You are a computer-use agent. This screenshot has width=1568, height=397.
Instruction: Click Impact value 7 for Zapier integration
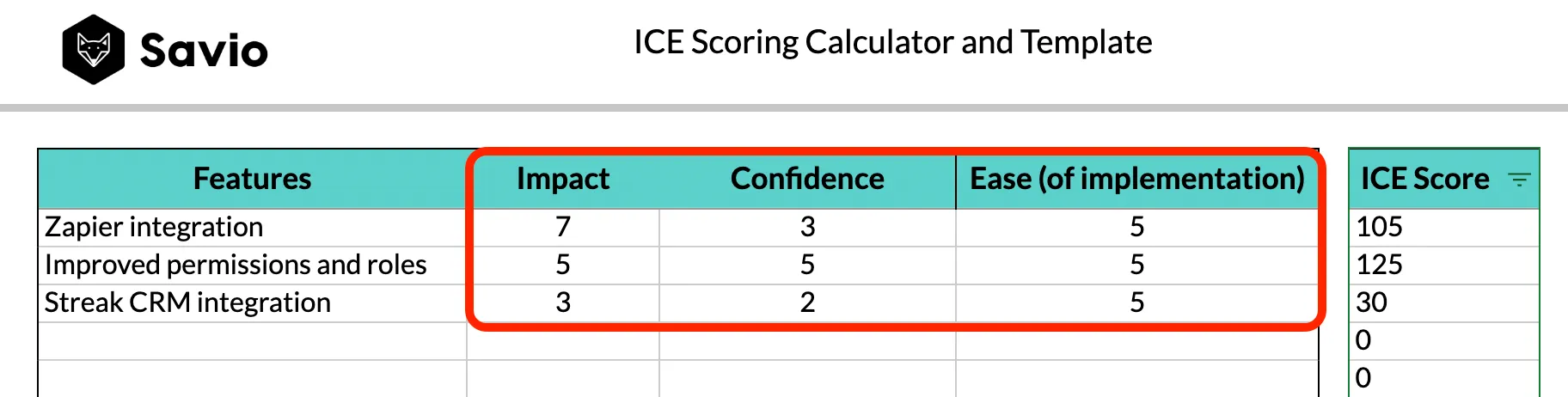click(x=563, y=227)
